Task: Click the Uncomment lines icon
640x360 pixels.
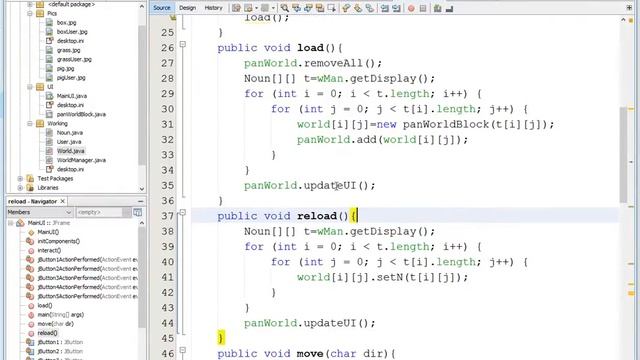Action: click(x=449, y=8)
